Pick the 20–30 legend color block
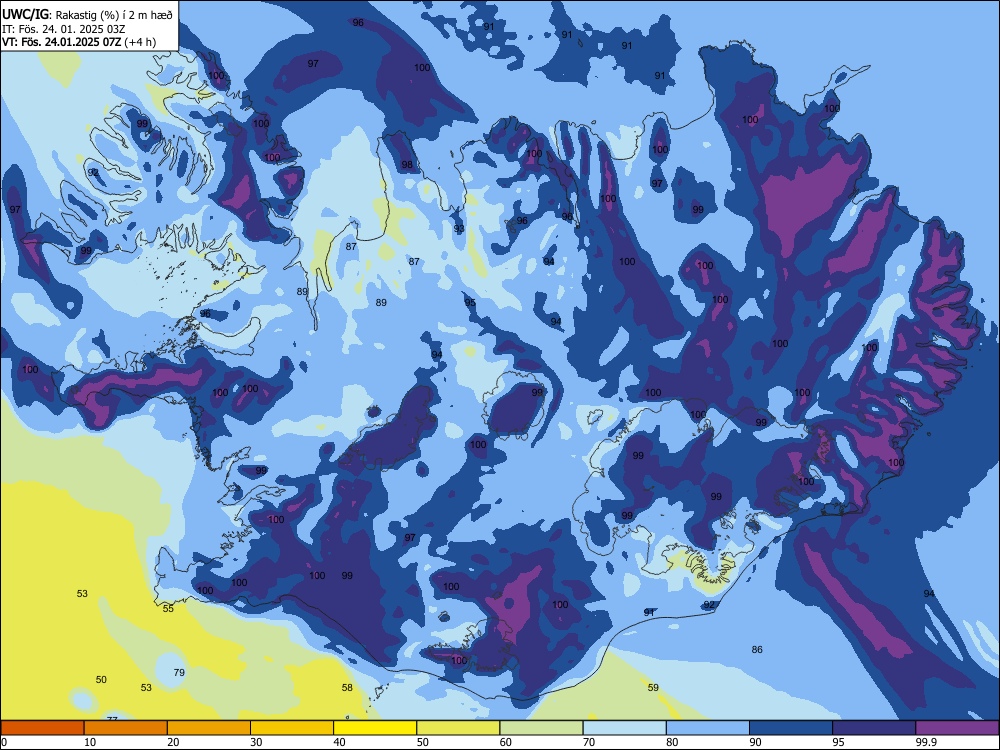Viewport: 1000px width, 750px height. pos(209,728)
